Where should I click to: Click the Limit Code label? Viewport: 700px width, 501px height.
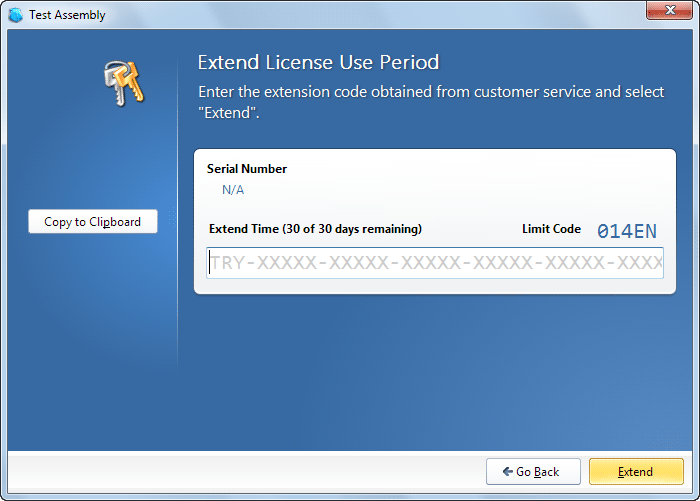click(x=551, y=229)
